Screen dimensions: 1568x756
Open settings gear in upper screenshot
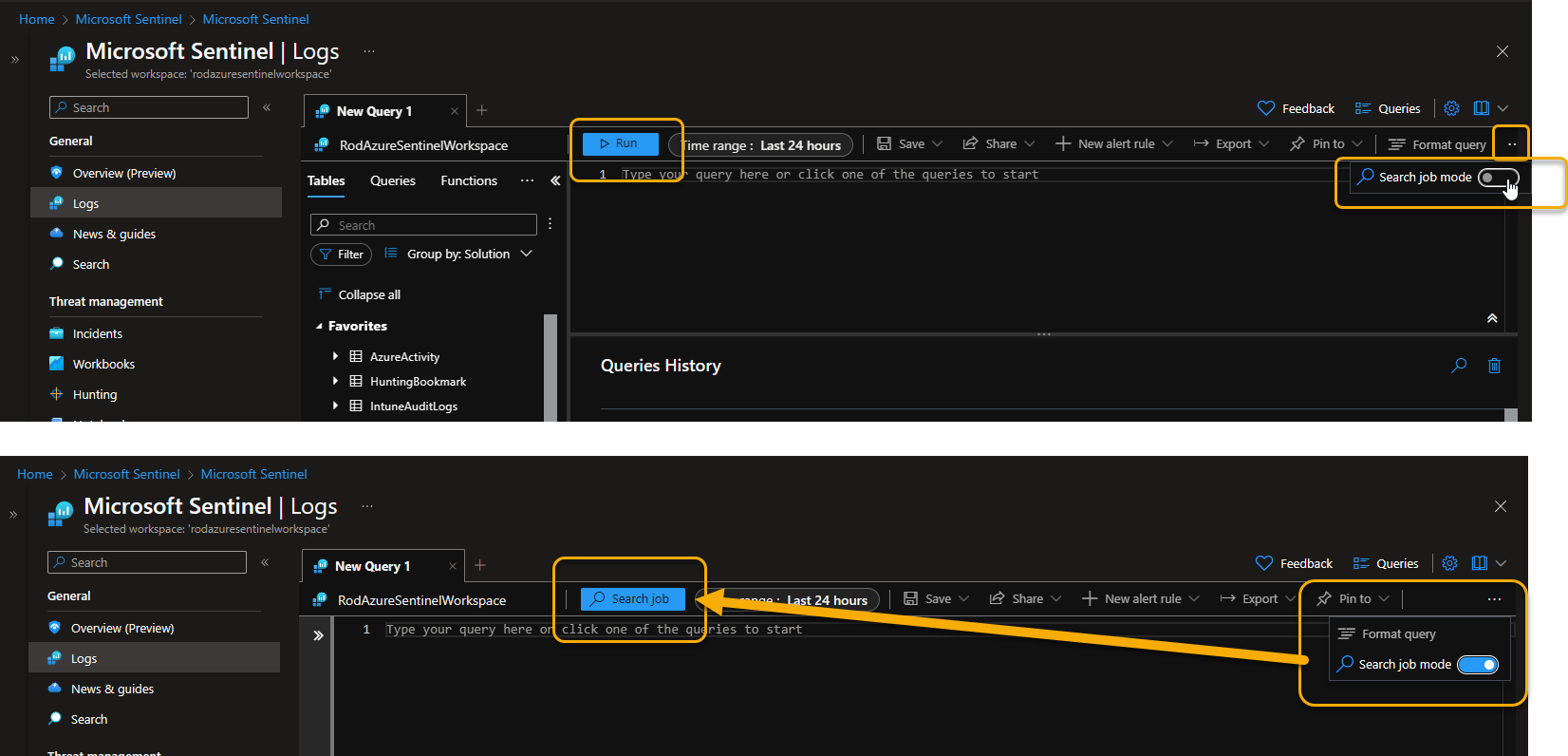coord(1451,108)
